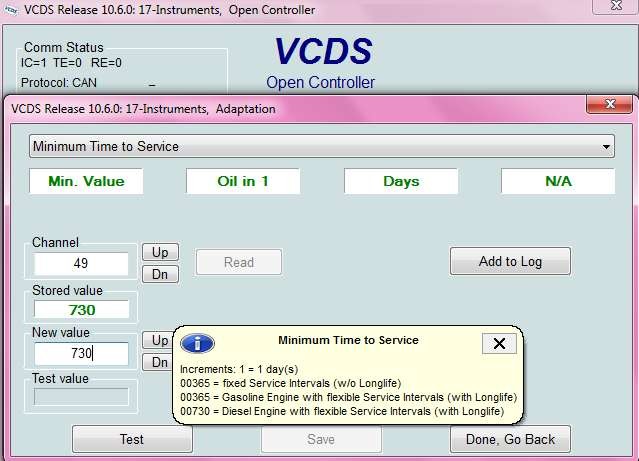This screenshot has width=639, height=461.
Task: Click the empty Test value field
Action: (x=81, y=397)
